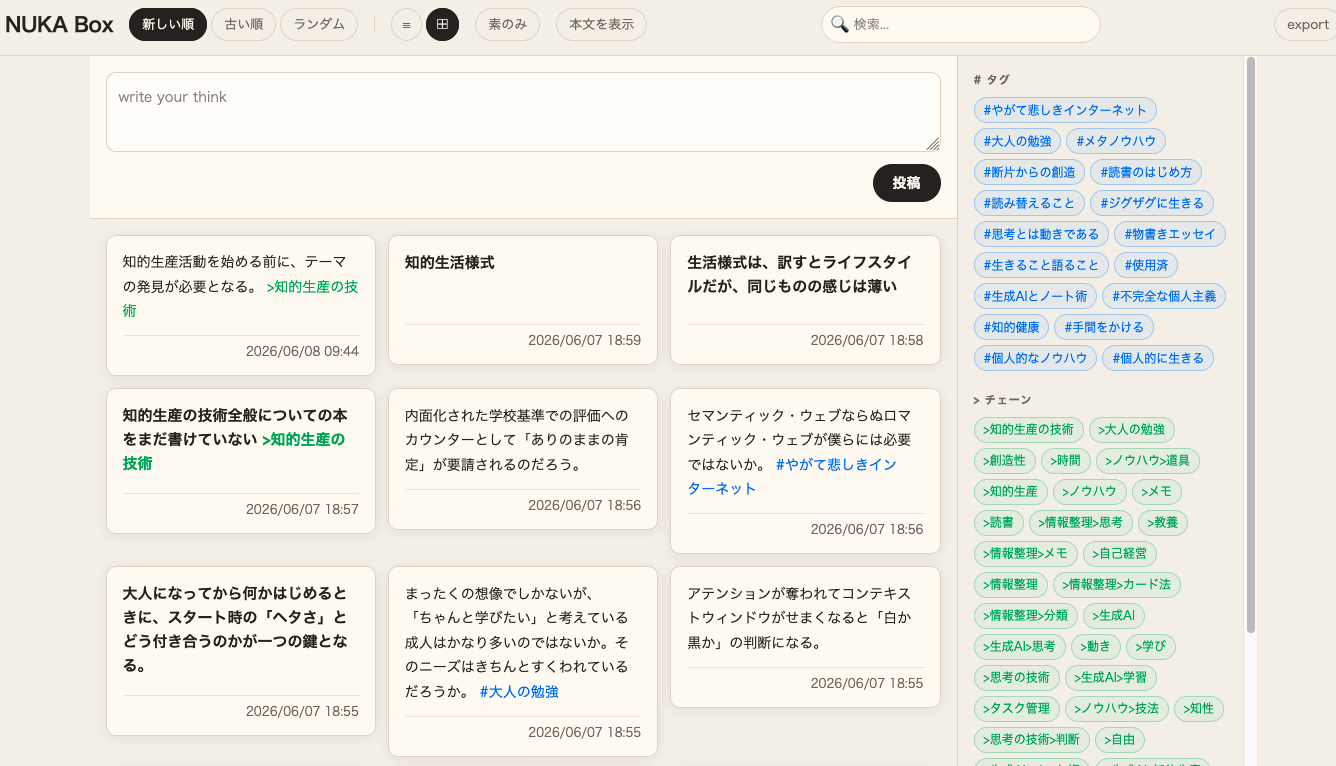This screenshot has width=1336, height=766.
Task: Switch to grid view icon
Action: [x=442, y=24]
